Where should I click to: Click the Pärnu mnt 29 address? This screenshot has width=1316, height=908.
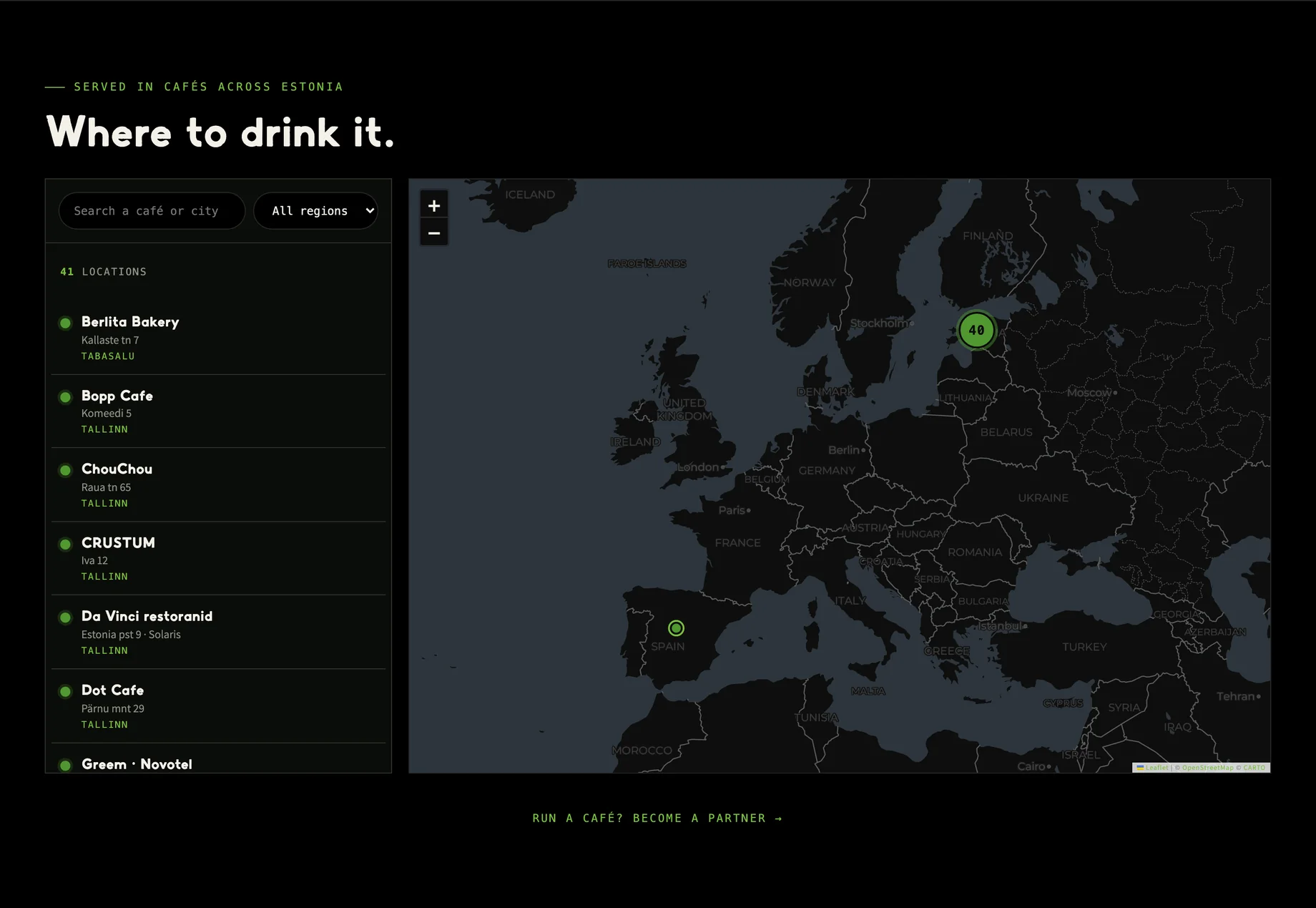(113, 708)
